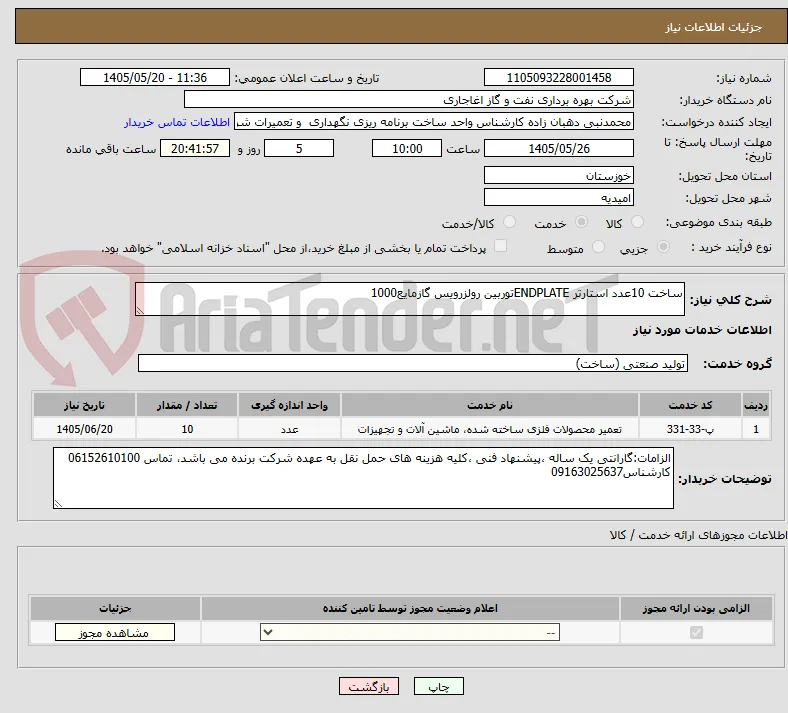
Task: Click the توضیحات خریدار text area
Action: [363, 478]
